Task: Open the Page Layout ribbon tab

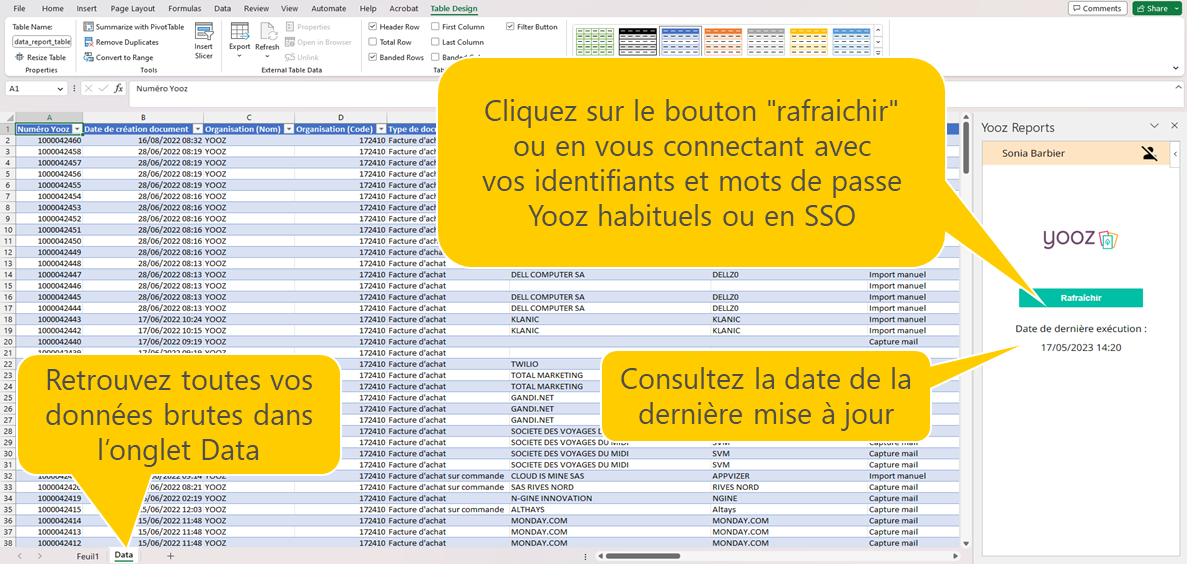Action: (132, 8)
